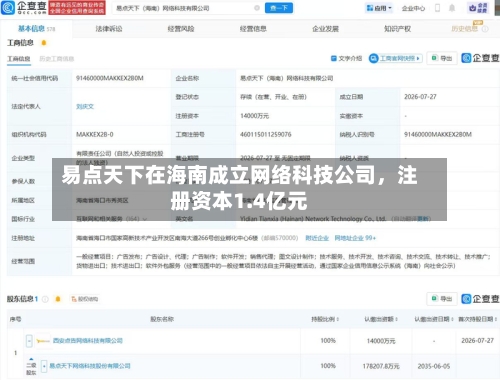Viewport: 500px width, 380px height.
Task: Sort the table by 首次持股日期 column
Action: tap(477, 319)
